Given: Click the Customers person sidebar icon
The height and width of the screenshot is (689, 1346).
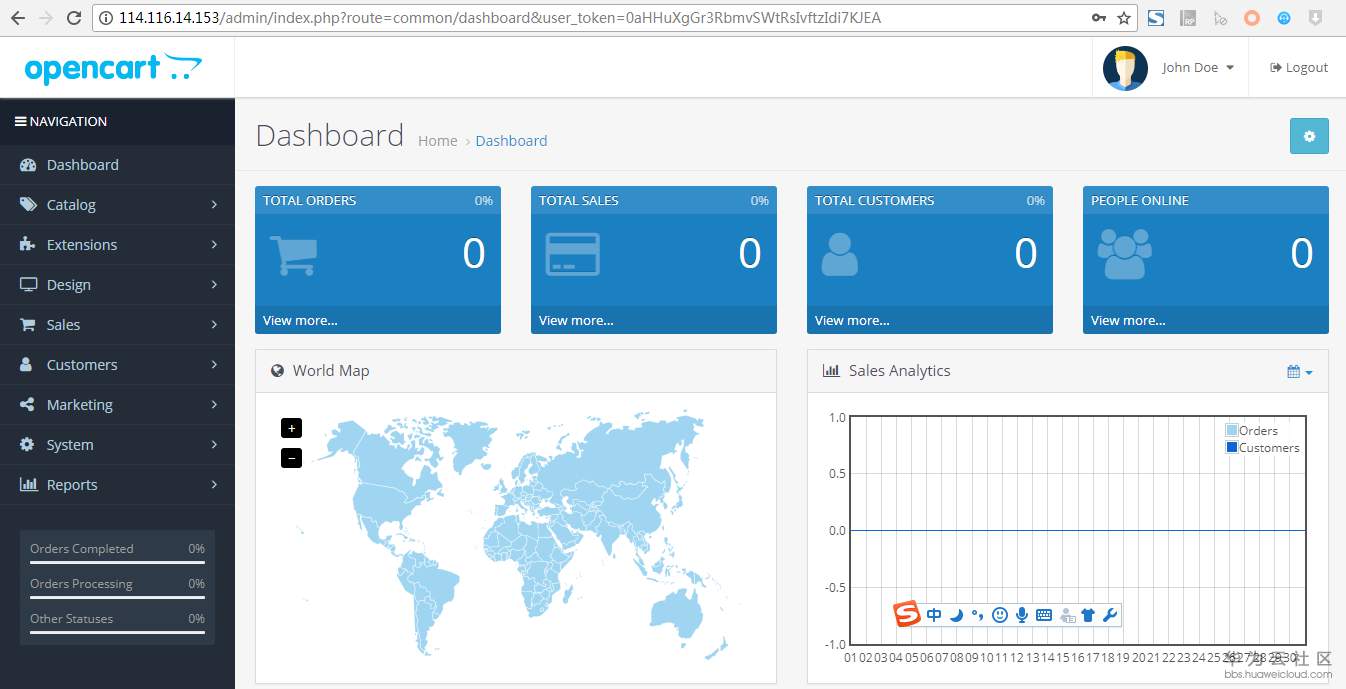Looking at the screenshot, I should [x=27, y=364].
